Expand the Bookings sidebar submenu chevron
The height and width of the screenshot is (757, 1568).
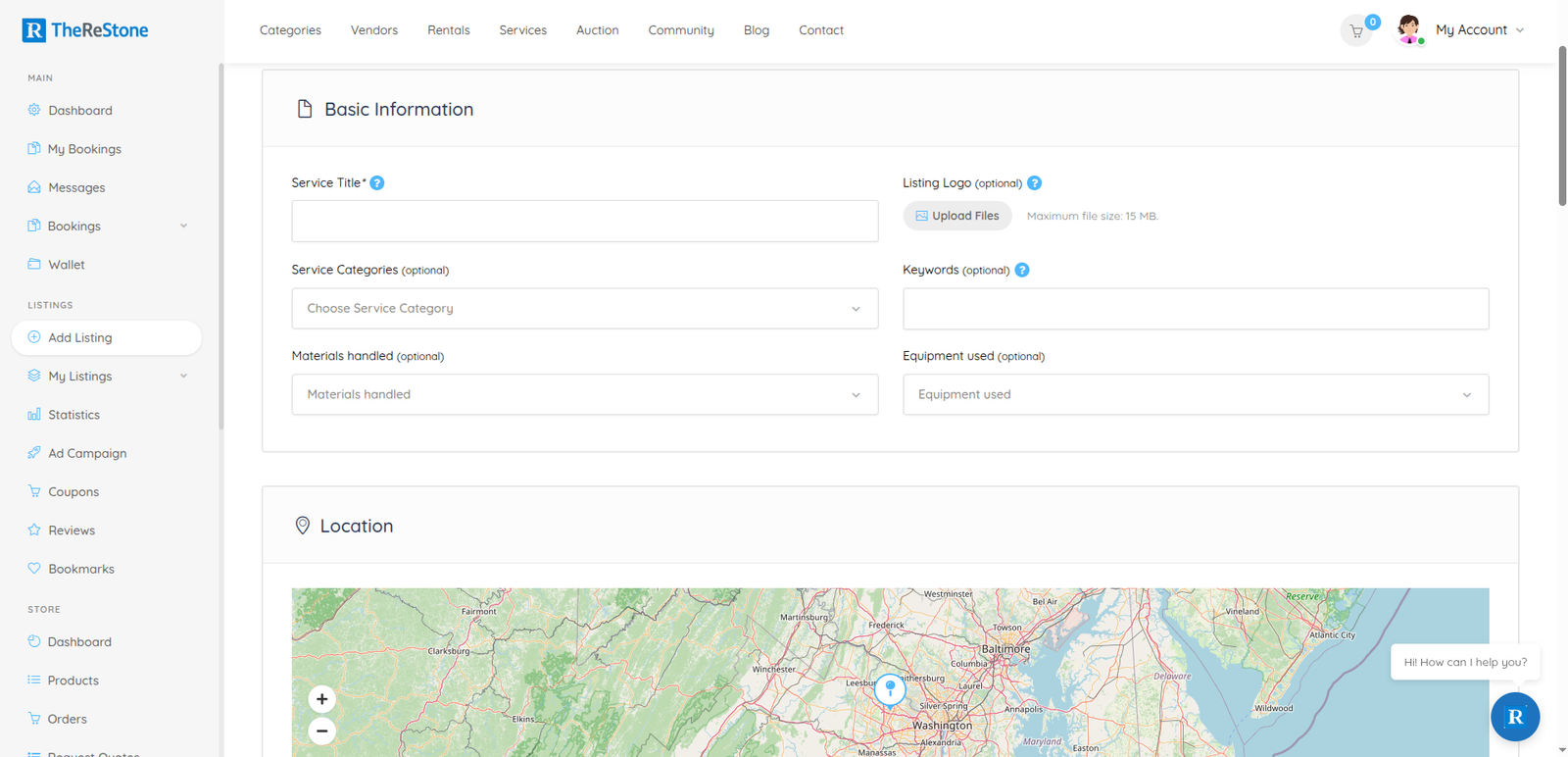point(183,226)
